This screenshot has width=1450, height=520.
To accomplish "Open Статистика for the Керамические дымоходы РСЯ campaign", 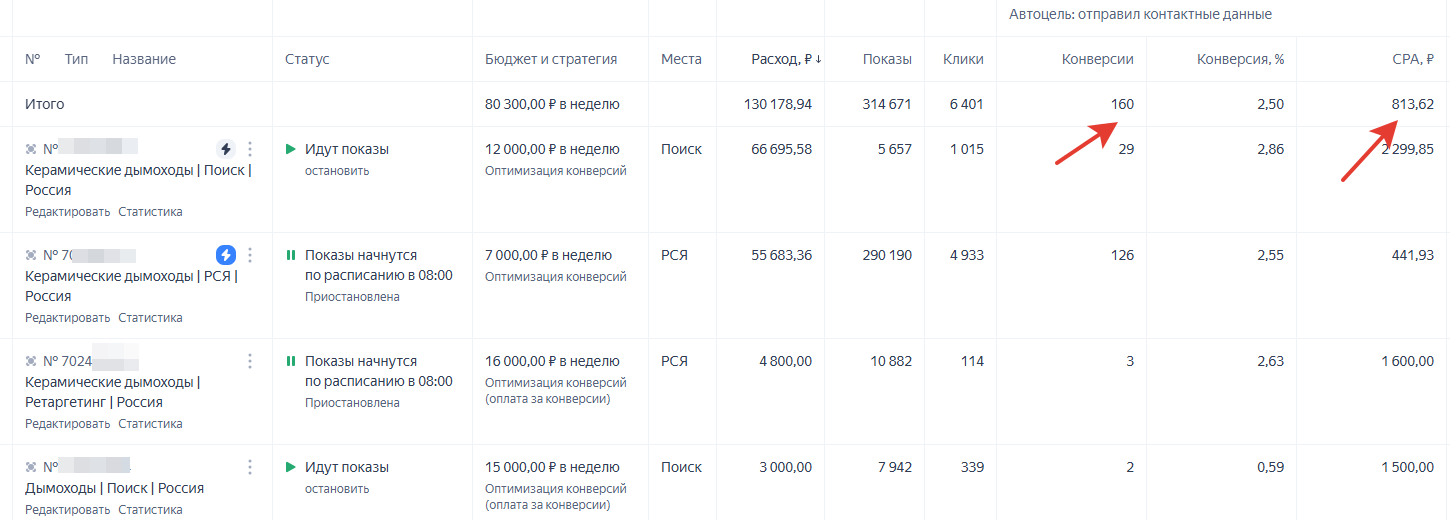I will coord(150,318).
